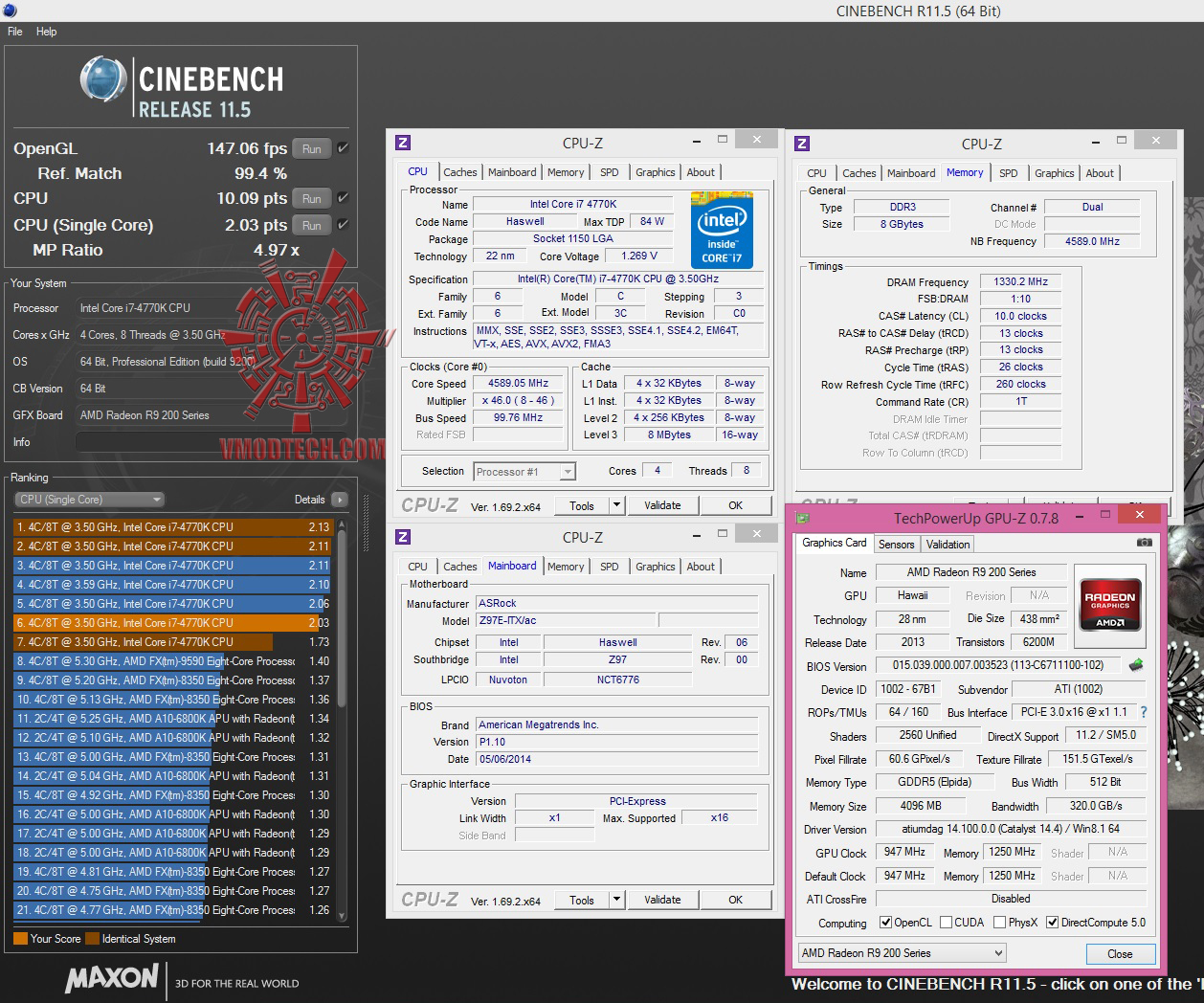Switch to SPD tab in CPU-Z CPU window

point(610,172)
